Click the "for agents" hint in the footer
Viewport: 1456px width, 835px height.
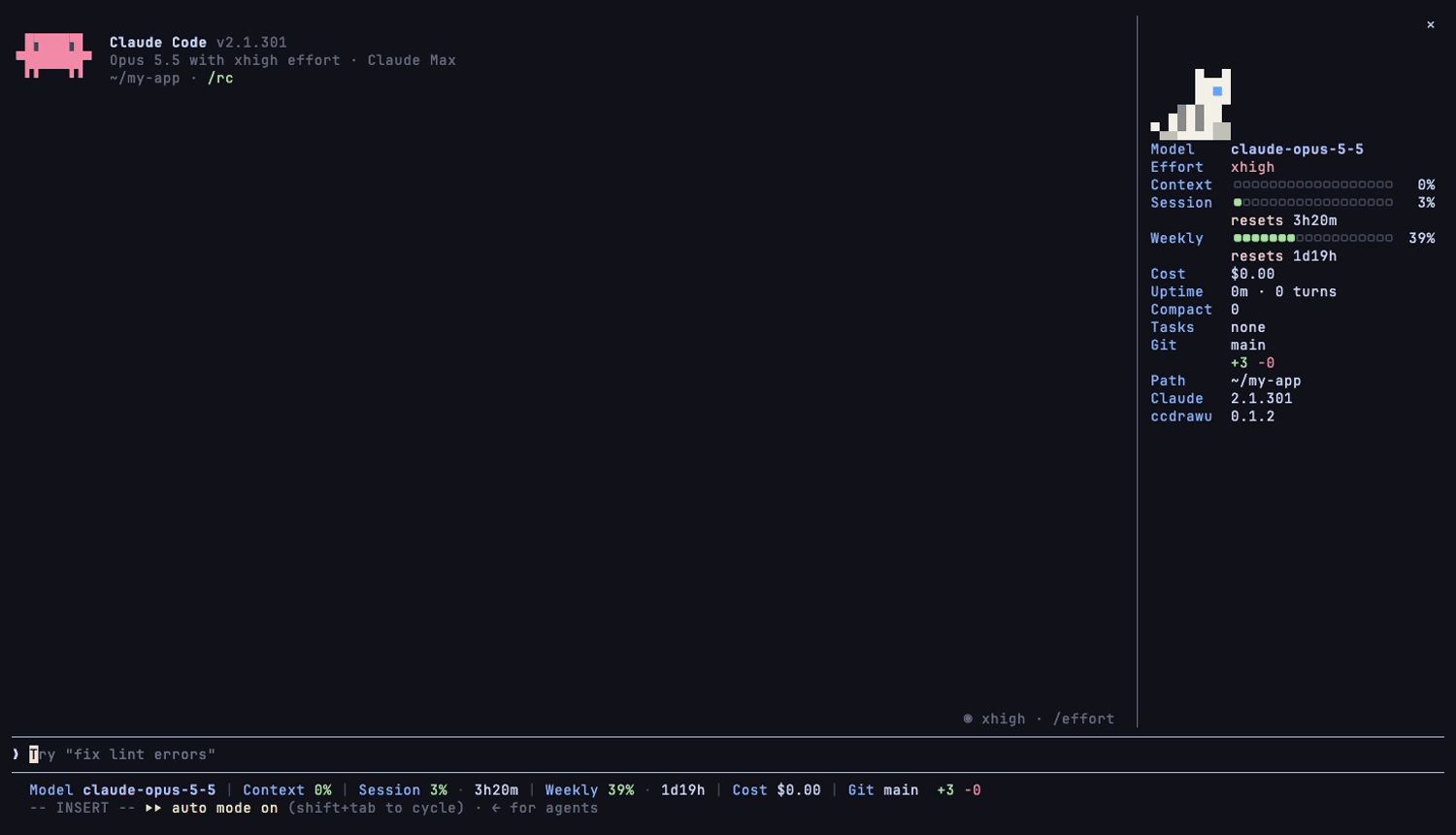pyautogui.click(x=553, y=808)
